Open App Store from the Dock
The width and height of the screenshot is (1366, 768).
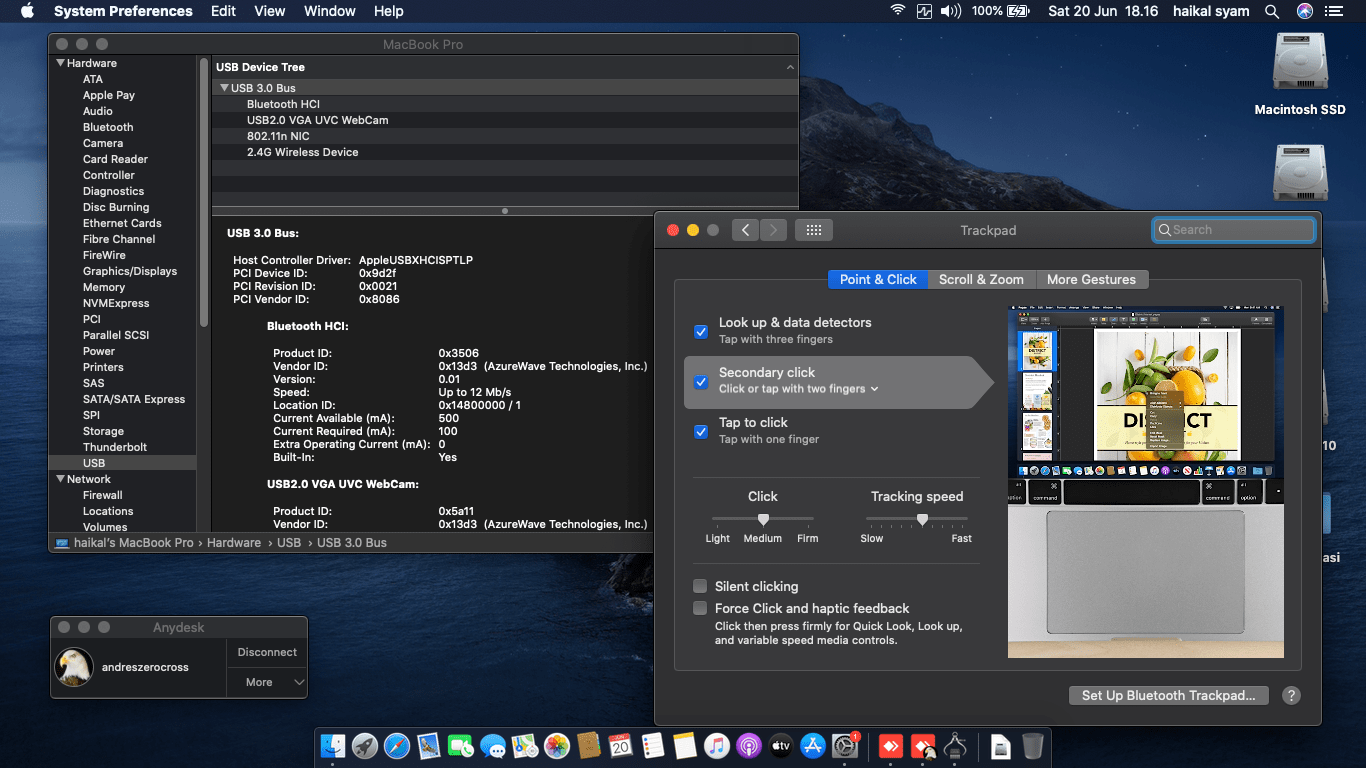(813, 745)
